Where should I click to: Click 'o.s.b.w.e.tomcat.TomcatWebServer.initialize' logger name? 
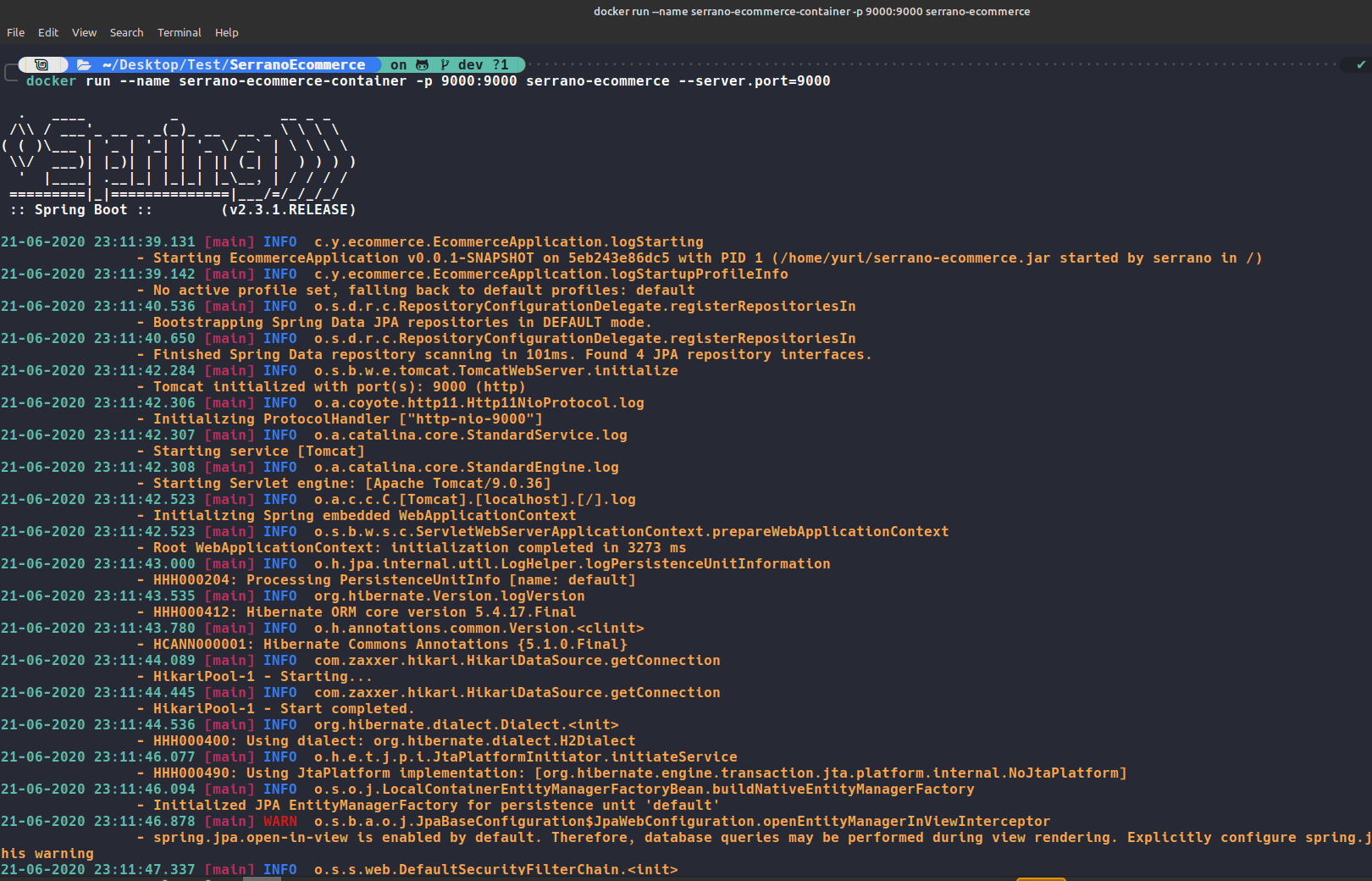pyautogui.click(x=496, y=370)
